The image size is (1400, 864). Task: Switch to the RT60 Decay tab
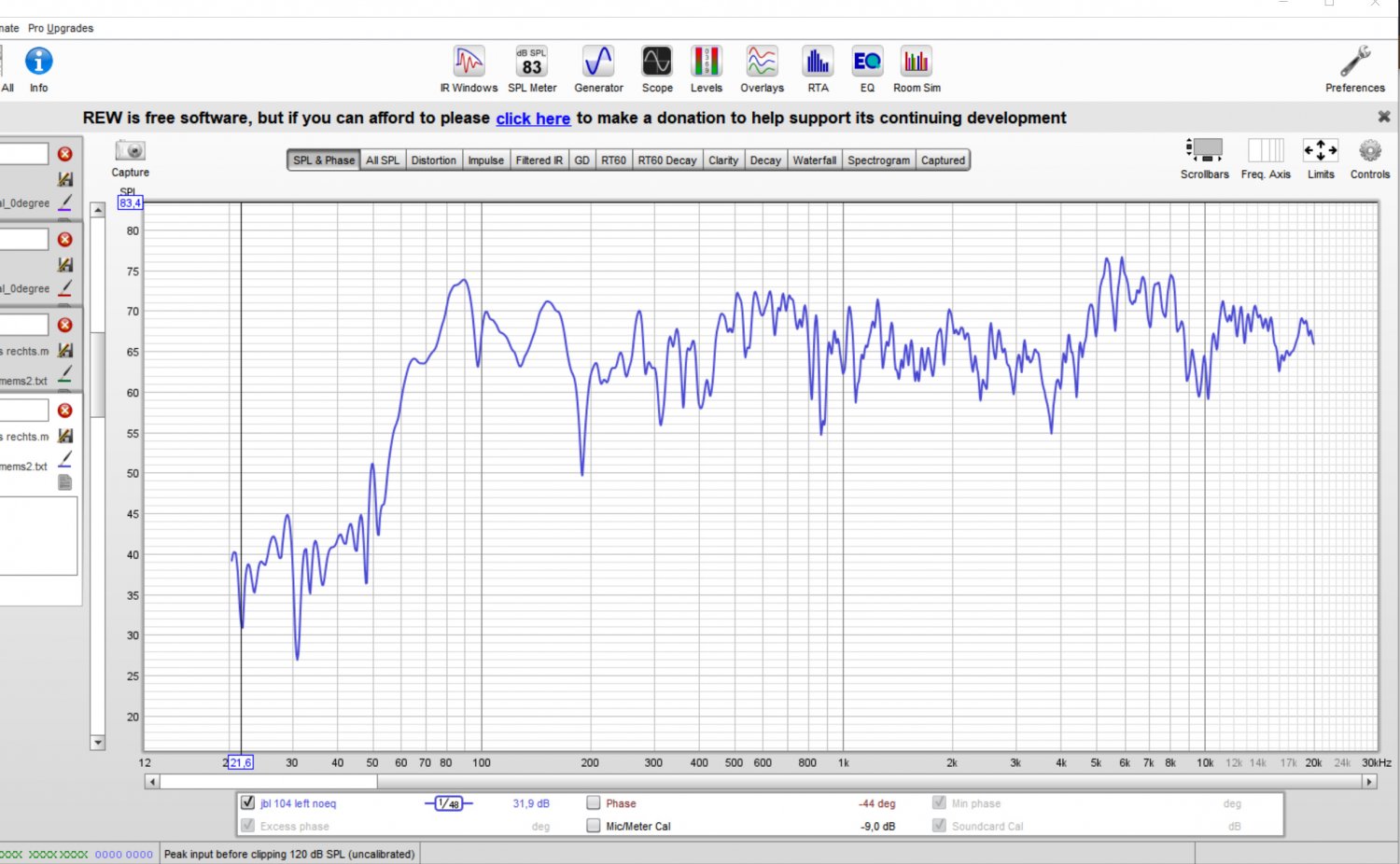pos(667,160)
